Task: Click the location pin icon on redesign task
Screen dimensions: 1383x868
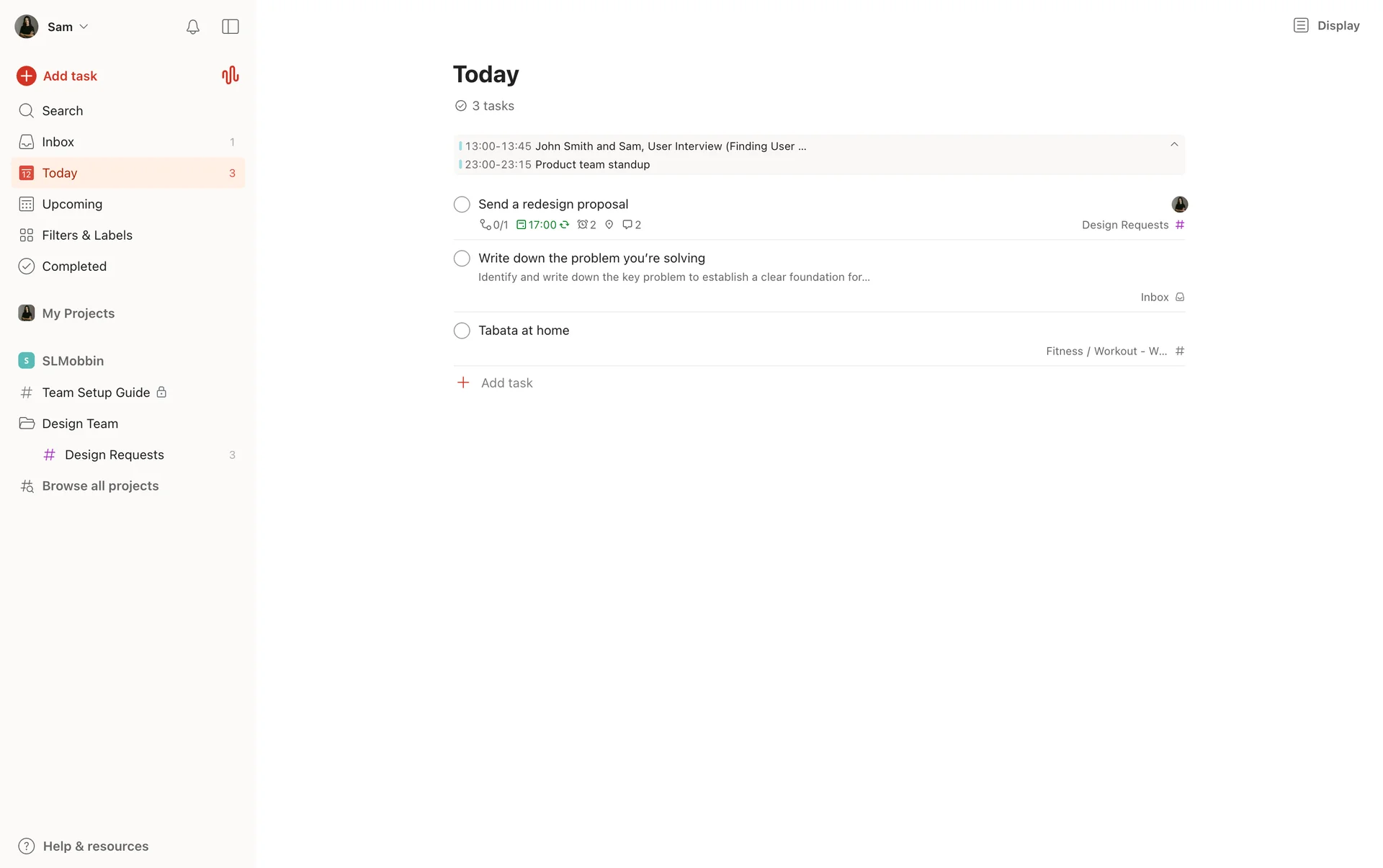Action: [609, 225]
